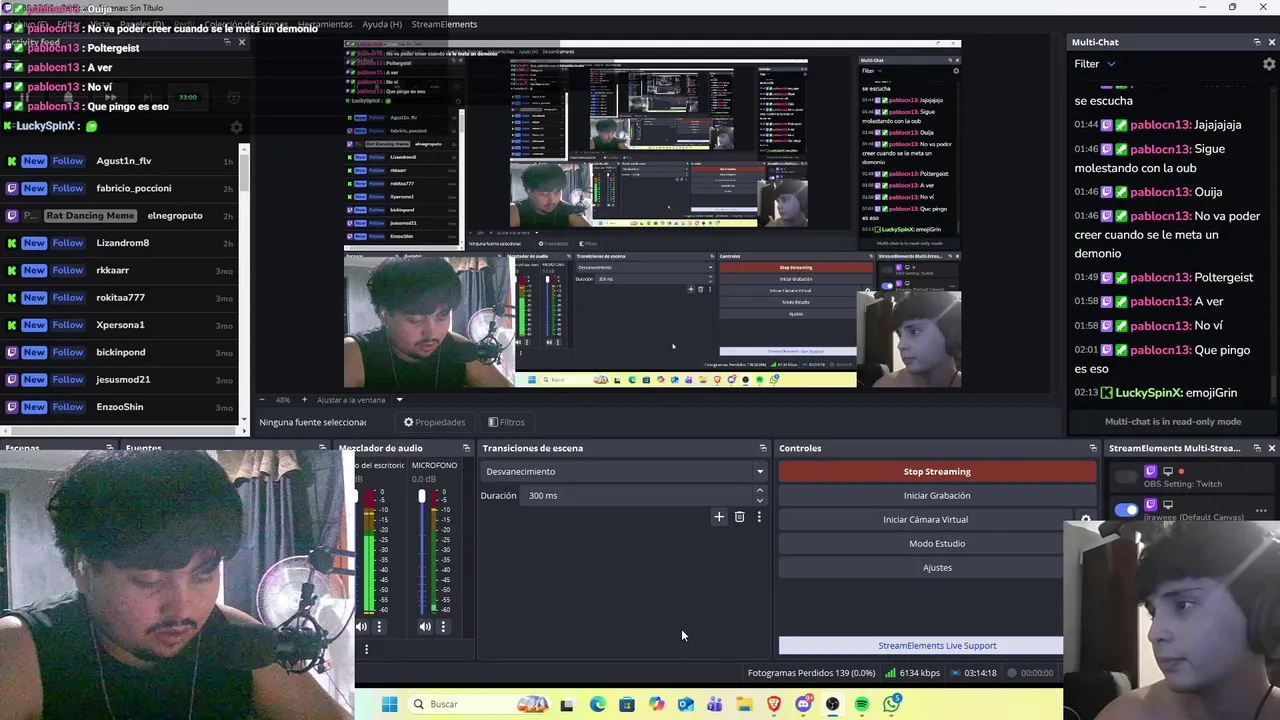Mute the desktop audio speaker icon

pyautogui.click(x=361, y=627)
